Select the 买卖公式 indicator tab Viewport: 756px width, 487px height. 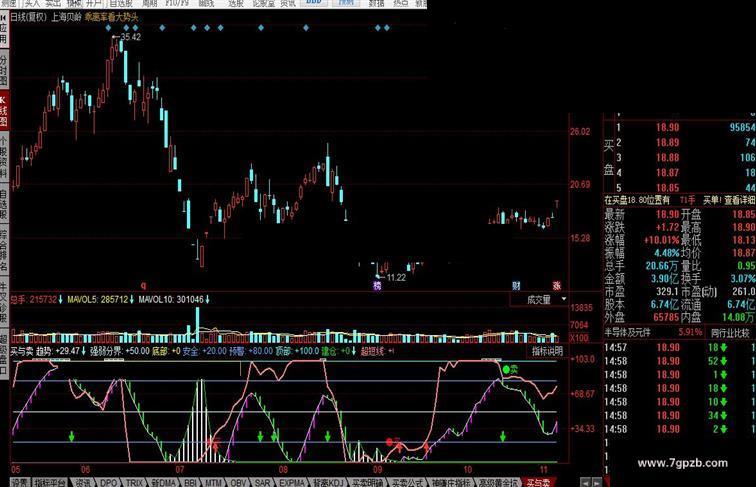click(407, 482)
